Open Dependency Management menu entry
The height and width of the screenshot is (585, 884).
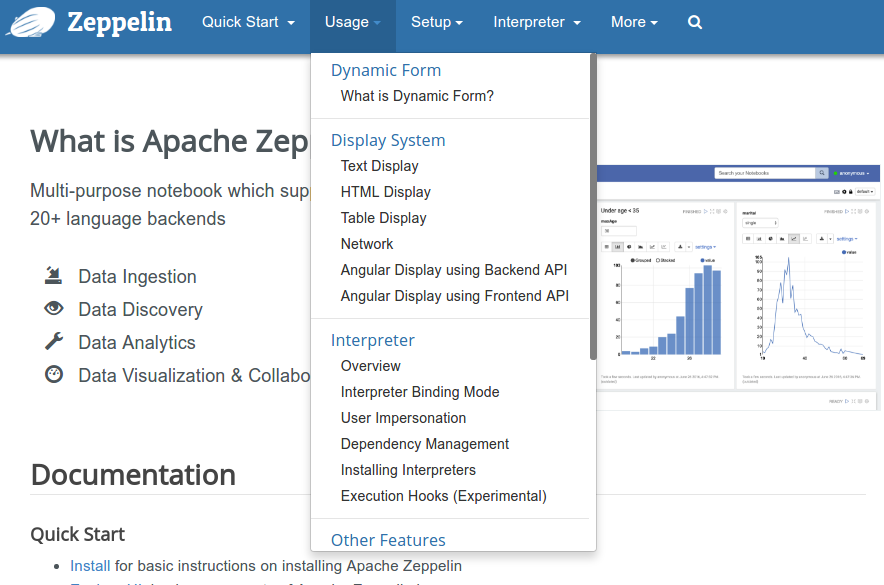(x=425, y=444)
